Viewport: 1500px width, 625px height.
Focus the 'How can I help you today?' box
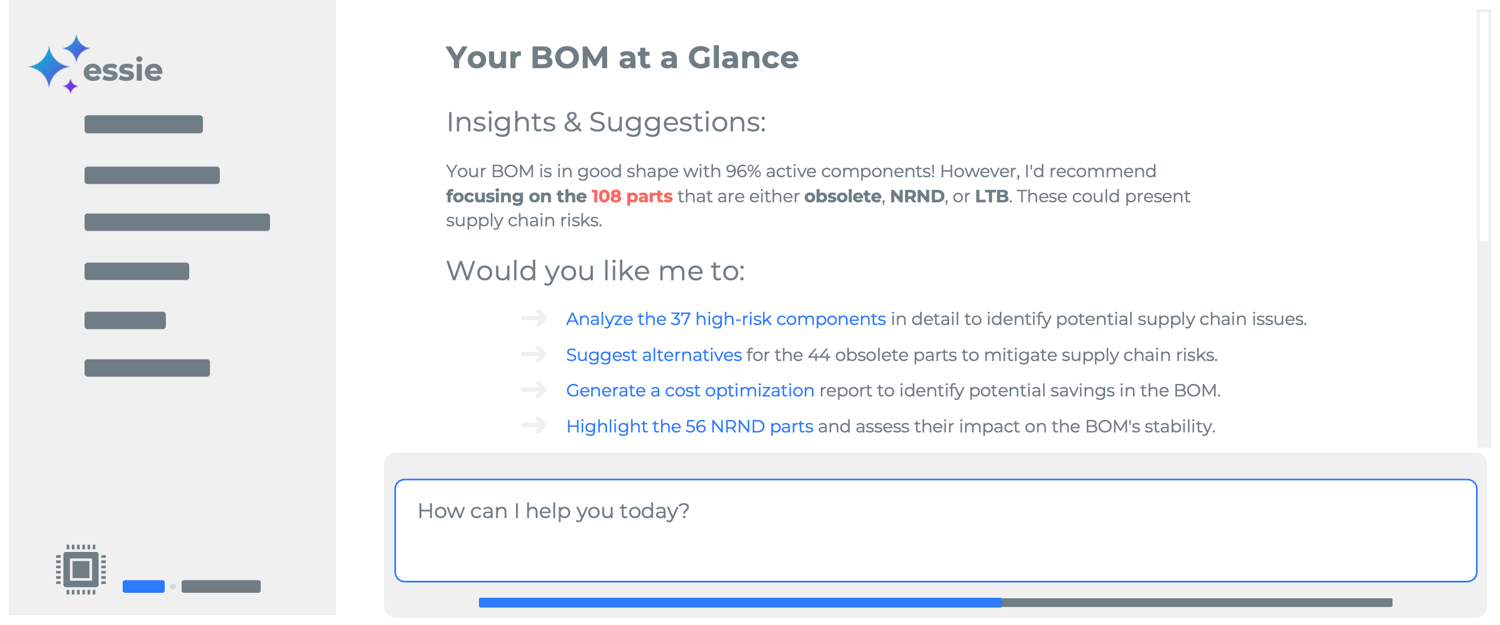(935, 530)
